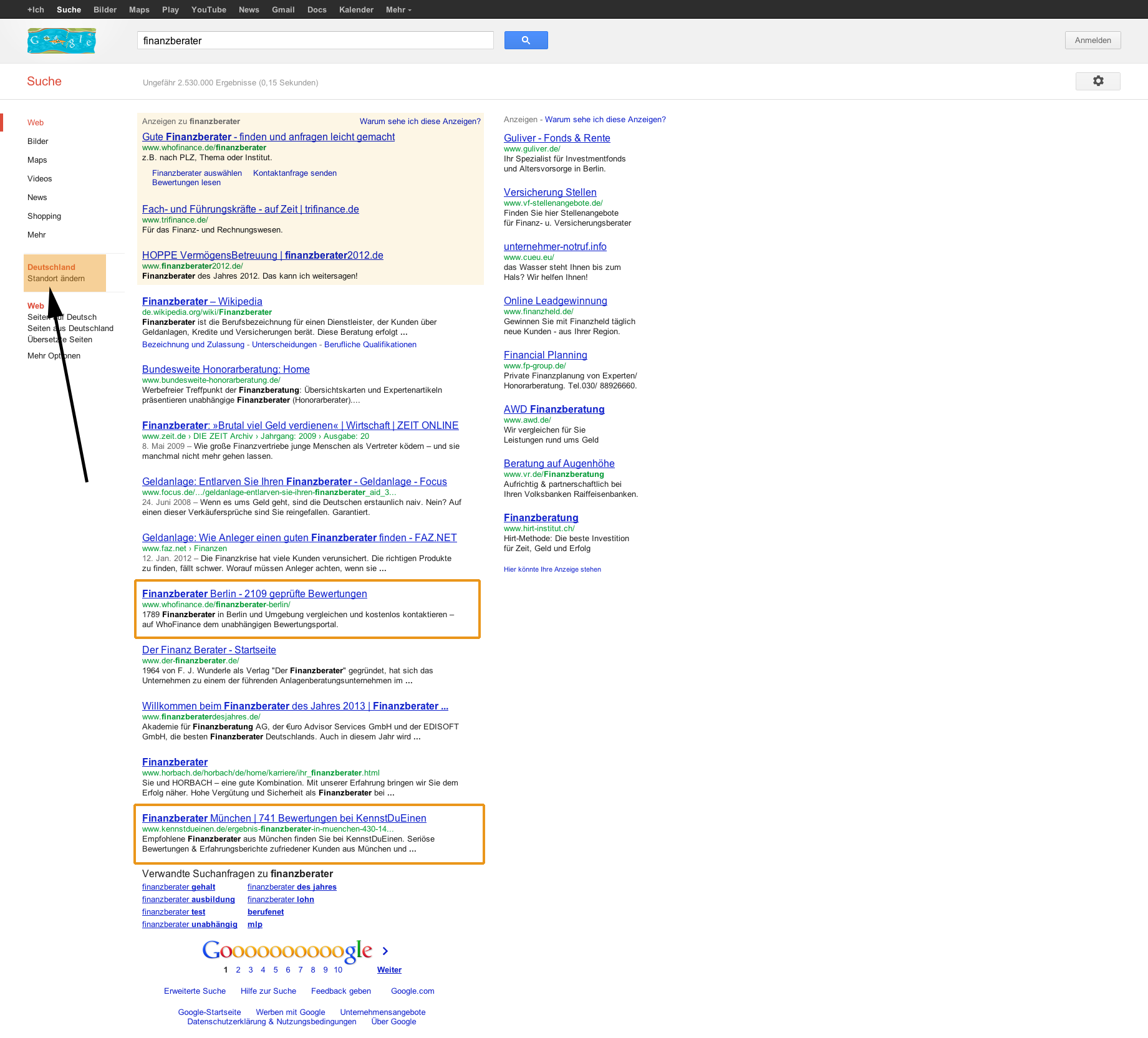Open Beratung auf Augenhöhe ad
This screenshot has height=1038, width=1148.
[x=559, y=464]
